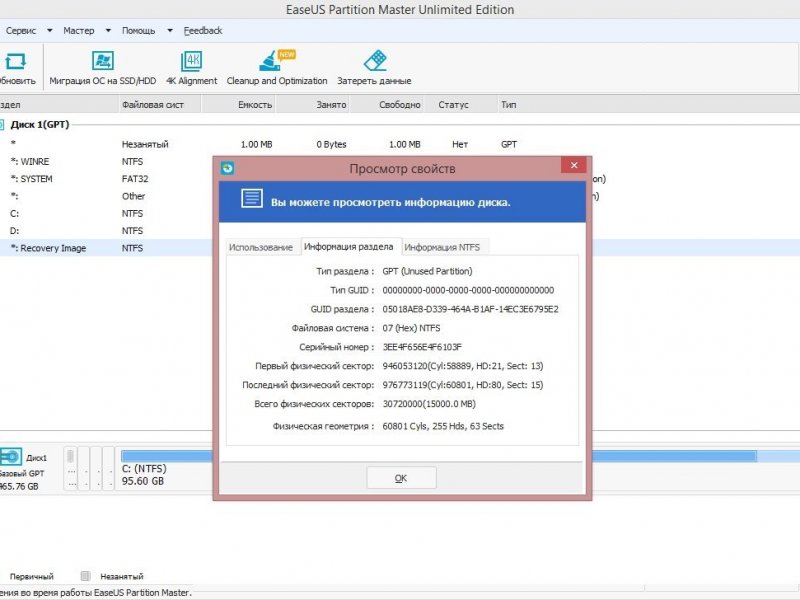The height and width of the screenshot is (600, 800).
Task: Open the Feedback menu
Action: pyautogui.click(x=203, y=31)
